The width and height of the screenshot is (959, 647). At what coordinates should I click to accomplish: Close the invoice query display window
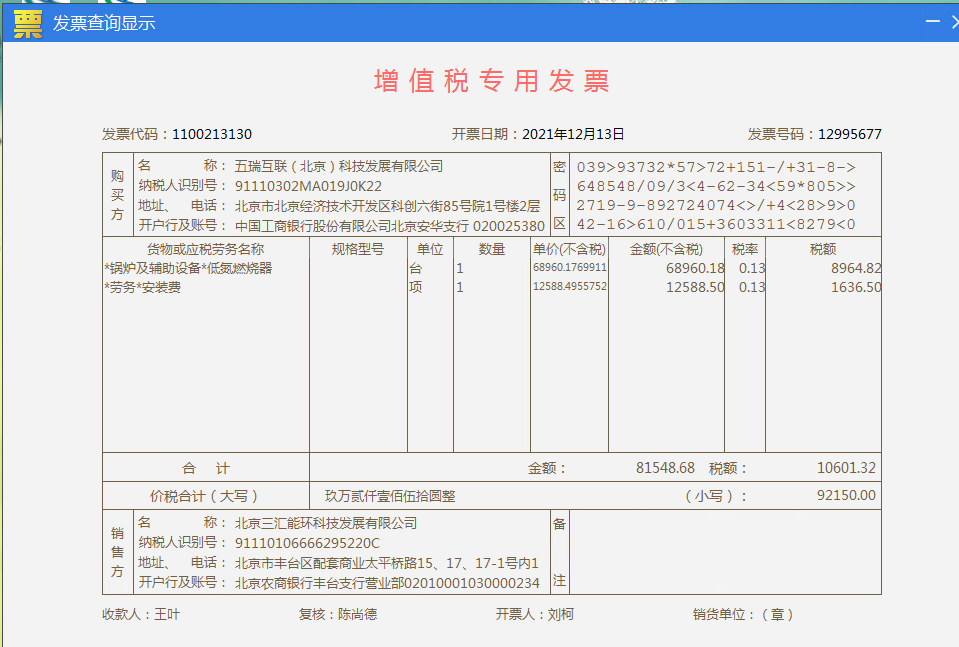coord(955,22)
